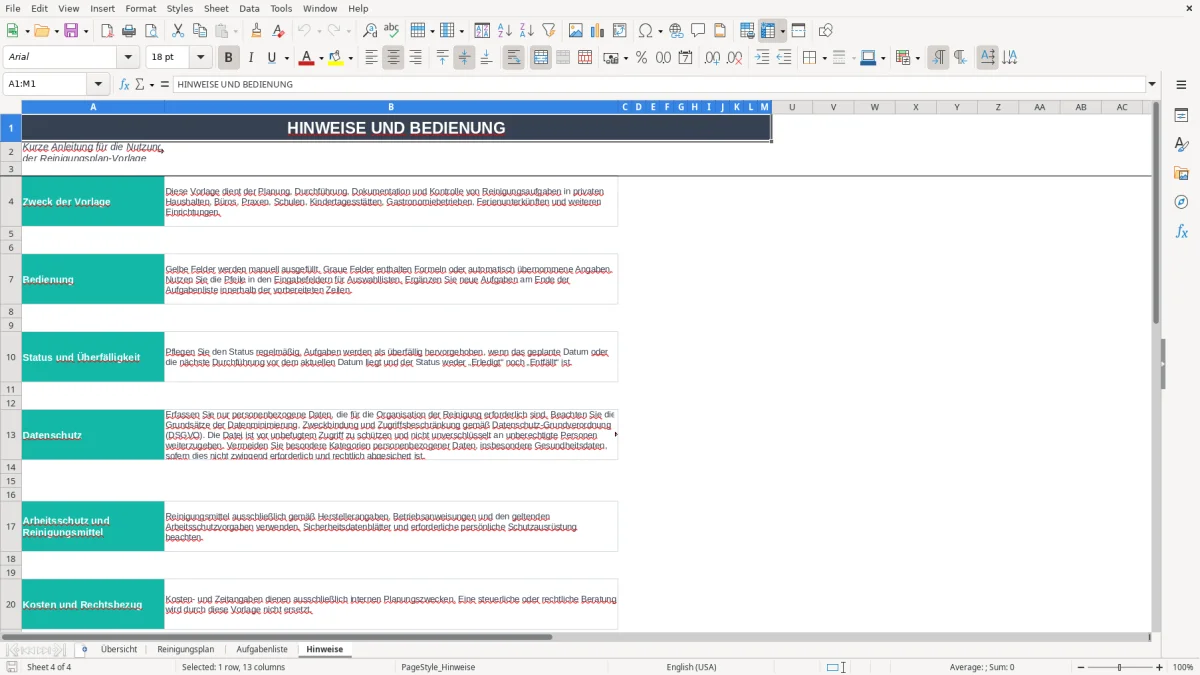The width and height of the screenshot is (1200, 675).
Task: Open the Data menu
Action: 249,8
